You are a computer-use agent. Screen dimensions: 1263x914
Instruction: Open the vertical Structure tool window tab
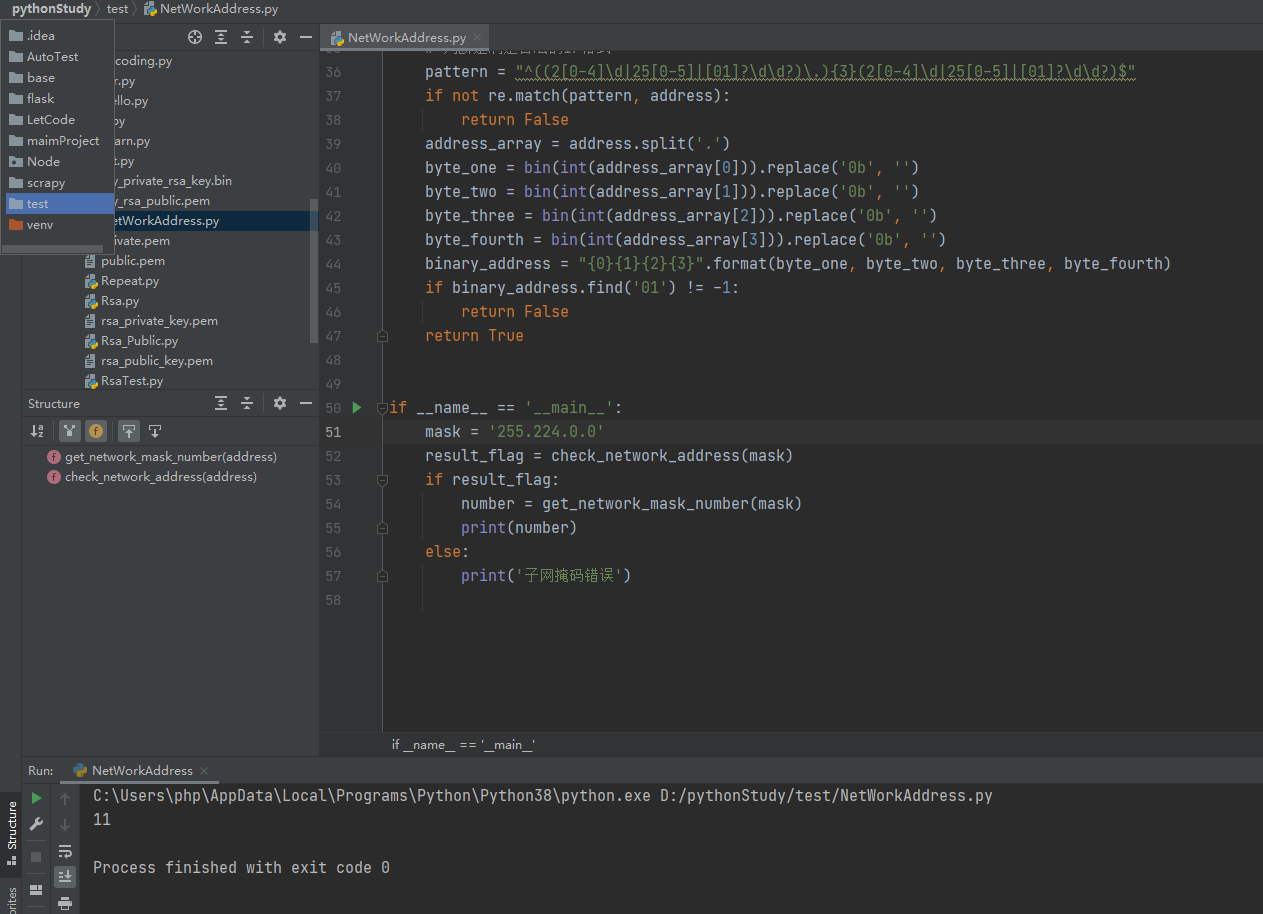pyautogui.click(x=12, y=828)
